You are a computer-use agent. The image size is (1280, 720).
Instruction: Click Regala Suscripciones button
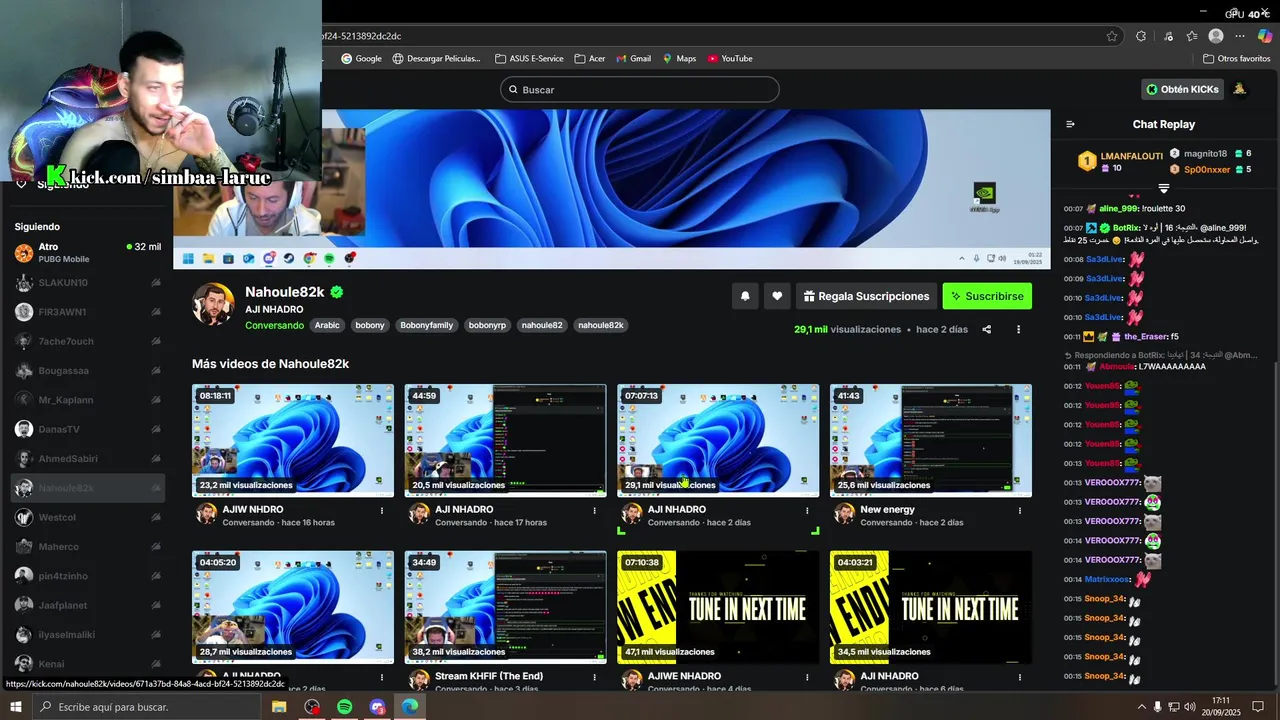(x=866, y=296)
